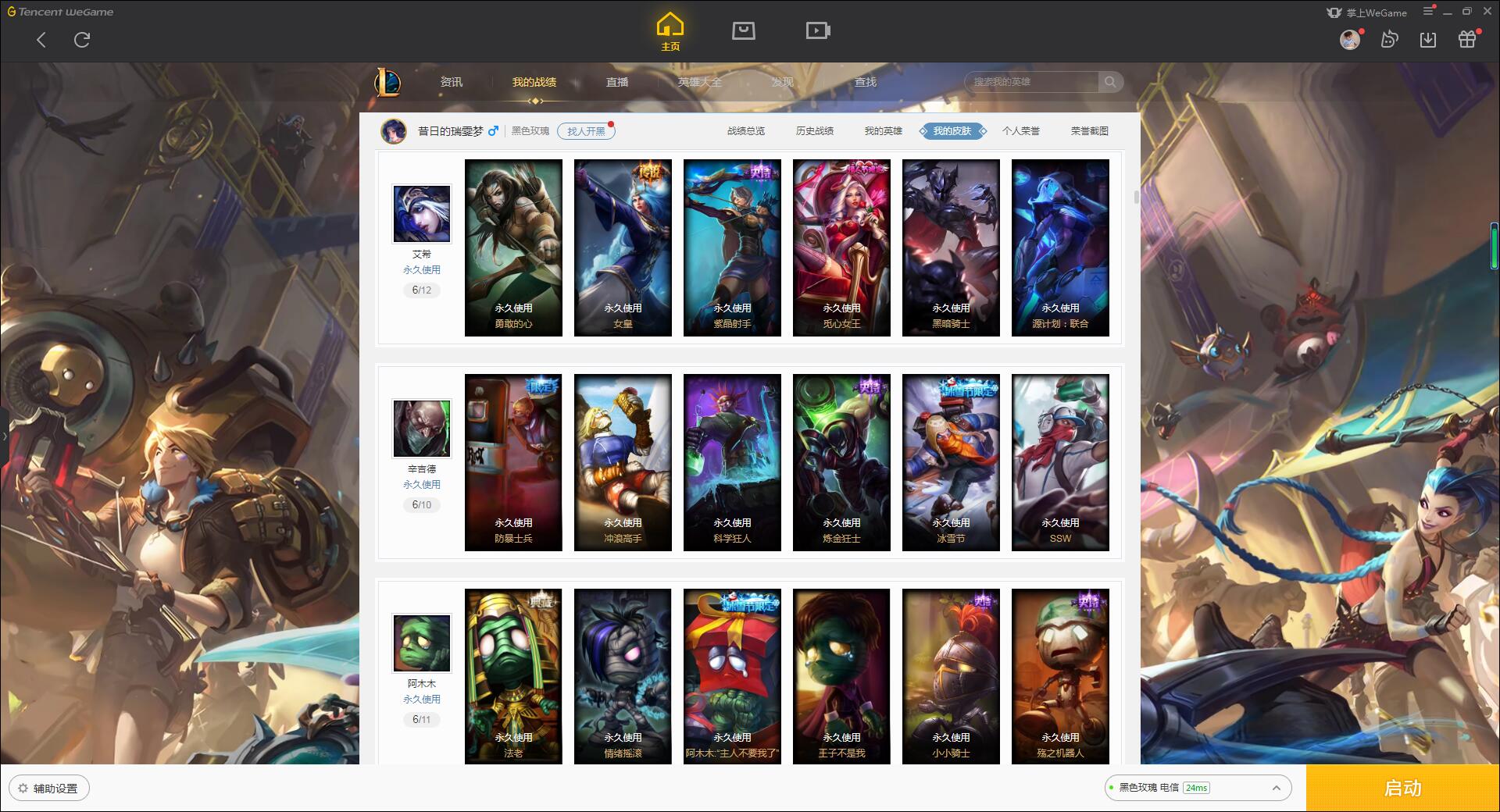Screen dimensions: 1500x812
Task: Open the 炼金壮士 skin card
Action: (x=841, y=463)
